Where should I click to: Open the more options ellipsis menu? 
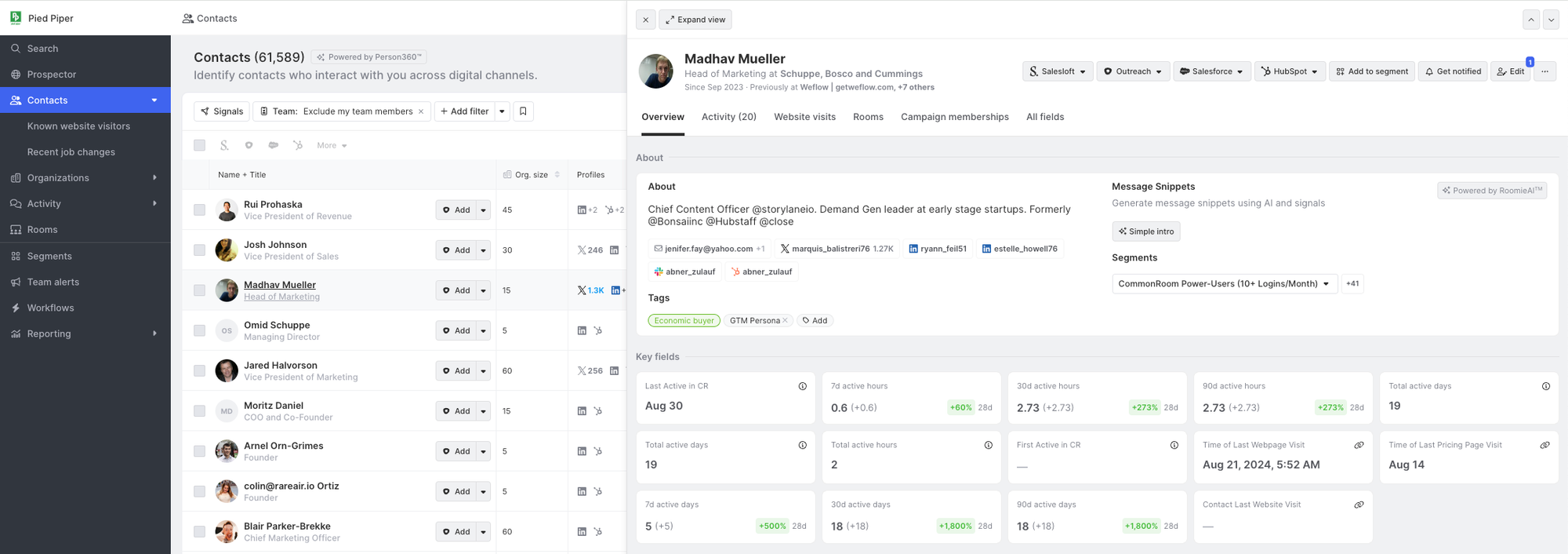pyautogui.click(x=1544, y=71)
